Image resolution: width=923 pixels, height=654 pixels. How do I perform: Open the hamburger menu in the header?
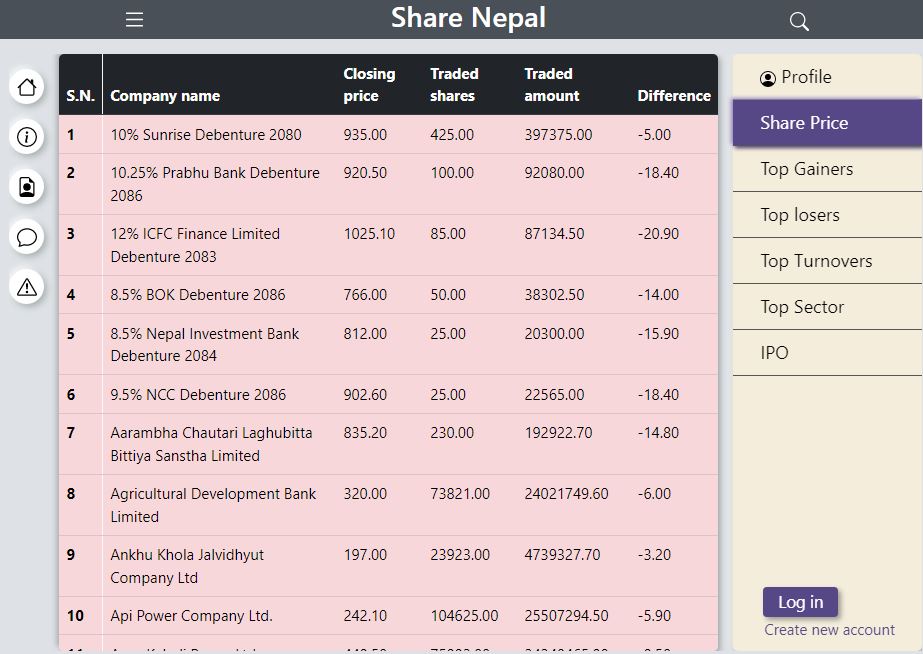134,18
